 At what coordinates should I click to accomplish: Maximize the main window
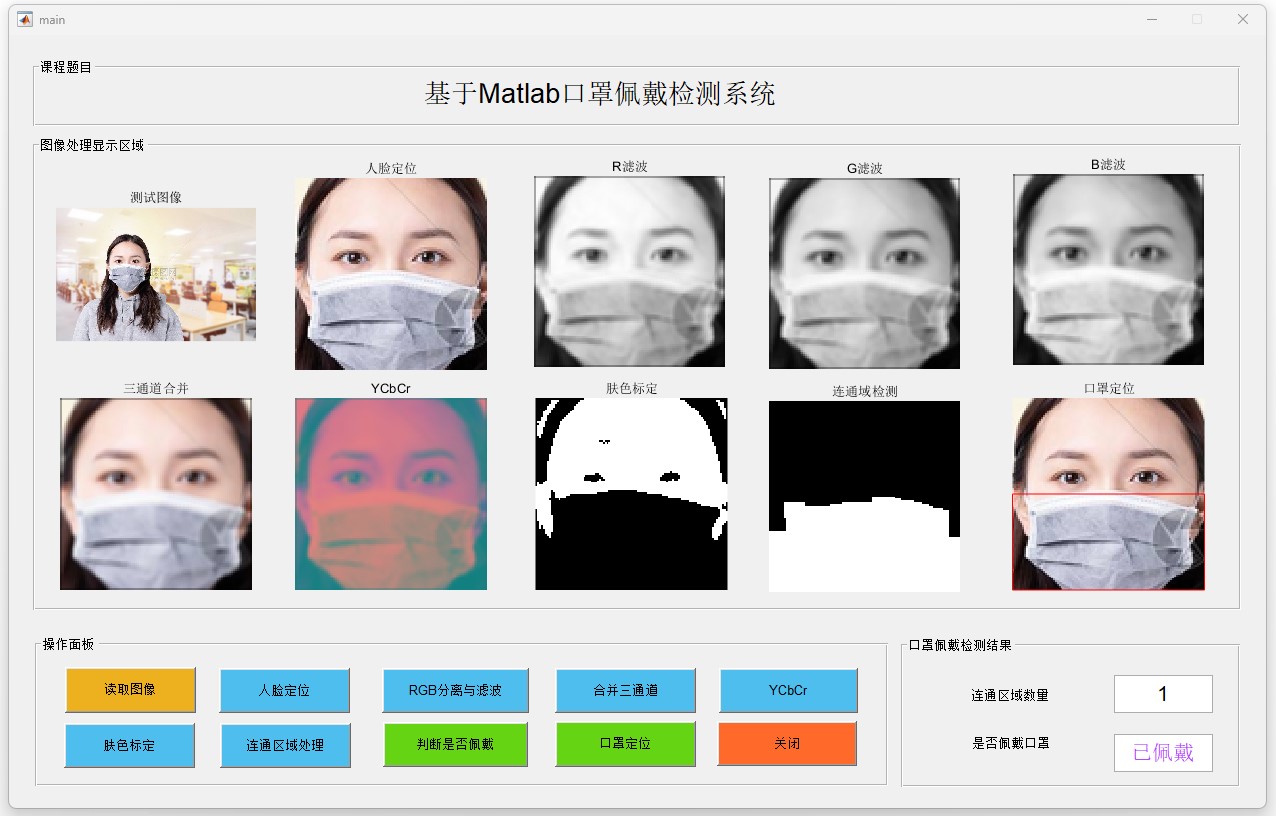click(1197, 19)
